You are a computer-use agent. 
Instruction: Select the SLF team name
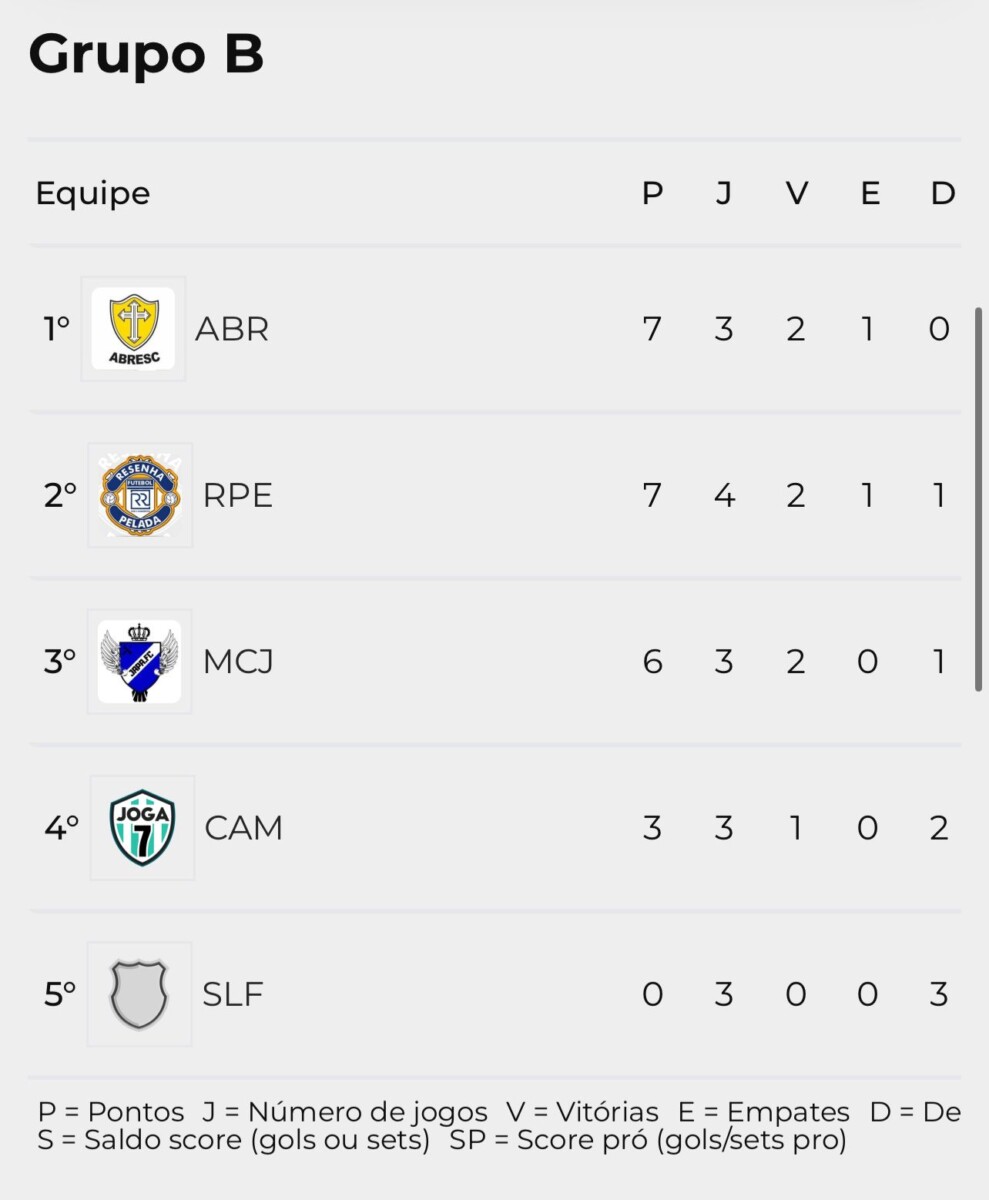(x=233, y=994)
